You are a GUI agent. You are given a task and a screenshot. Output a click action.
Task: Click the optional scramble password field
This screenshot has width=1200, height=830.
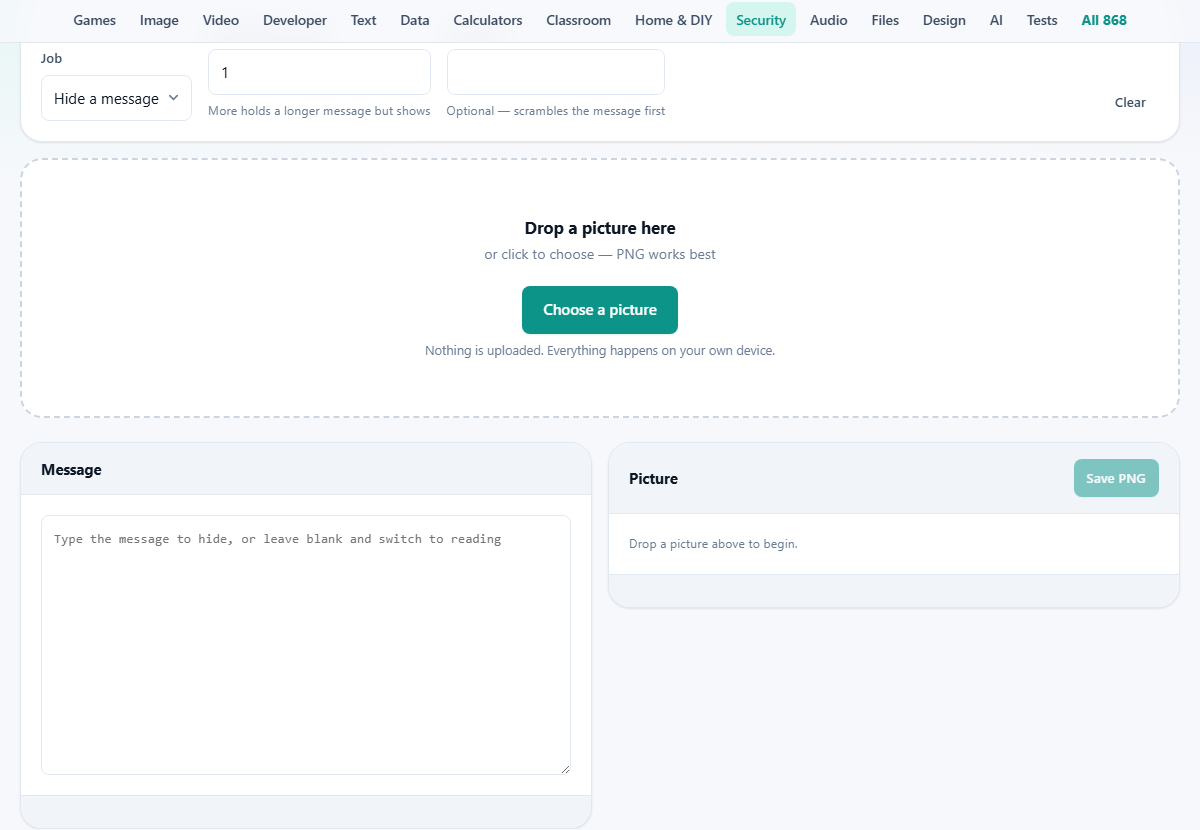pyautogui.click(x=556, y=72)
